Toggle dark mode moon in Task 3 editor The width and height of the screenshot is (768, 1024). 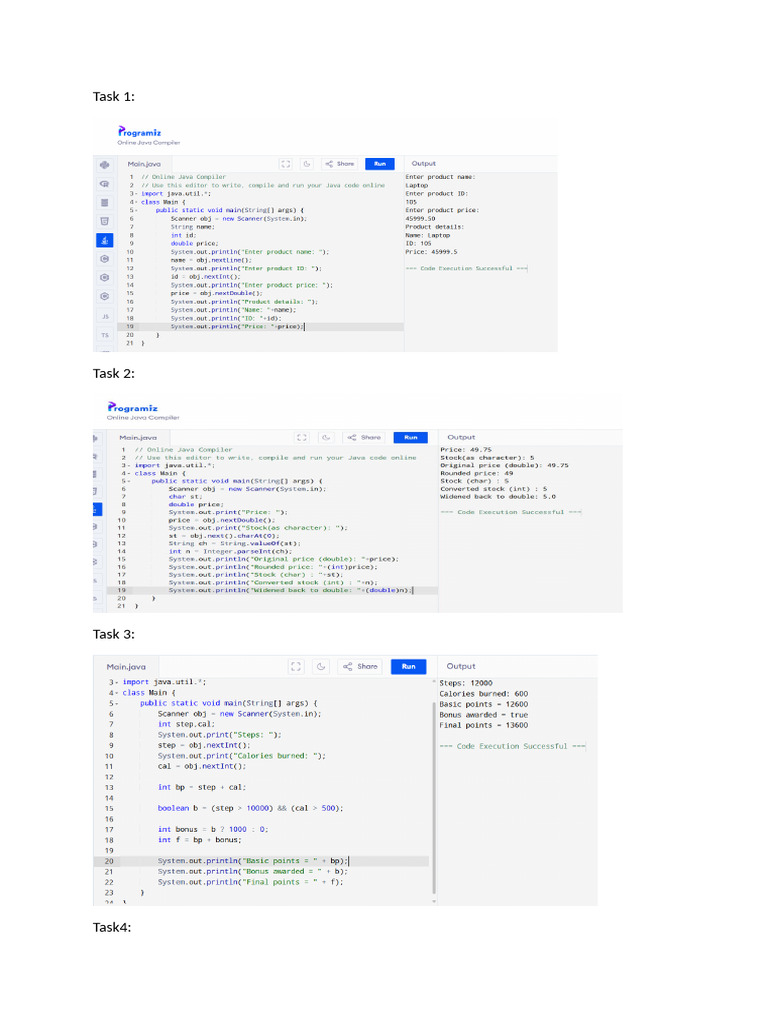pyautogui.click(x=321, y=667)
